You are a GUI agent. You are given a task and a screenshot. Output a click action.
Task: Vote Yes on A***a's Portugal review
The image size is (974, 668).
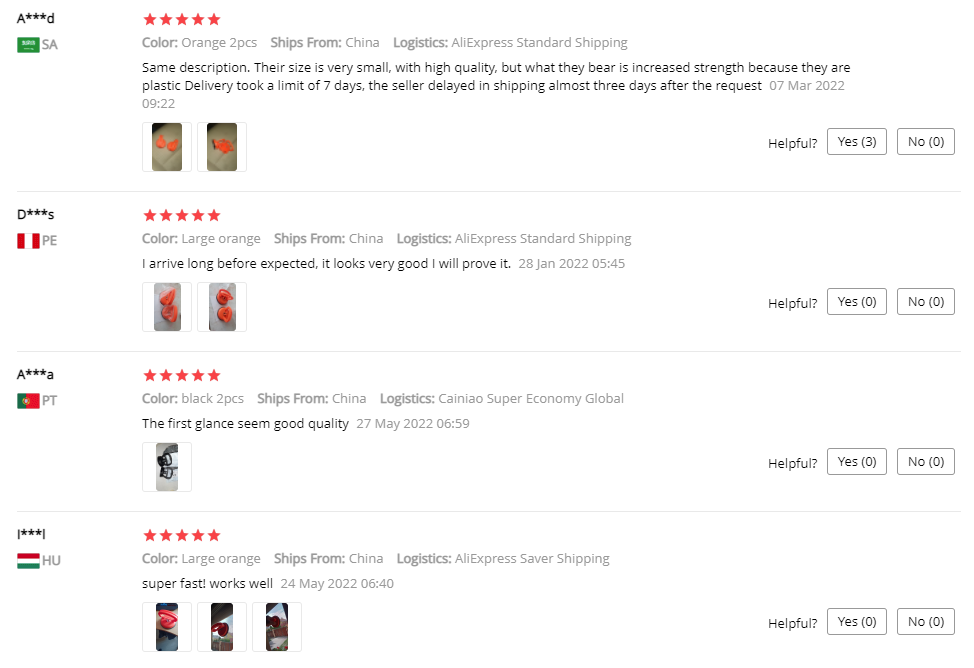pyautogui.click(x=856, y=462)
